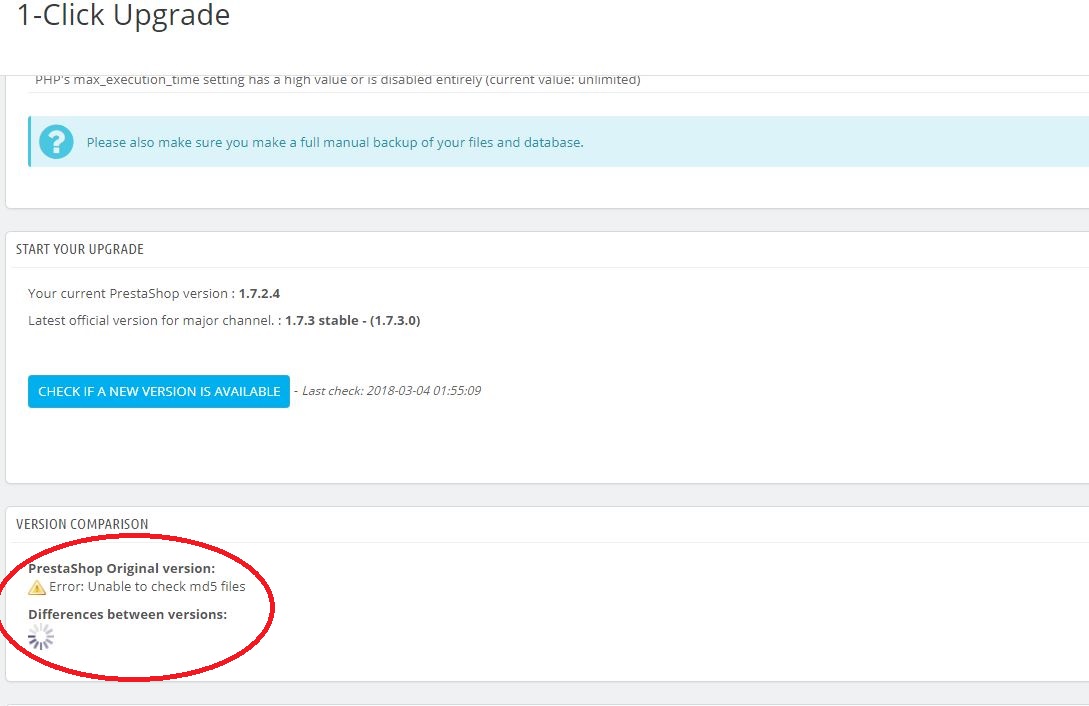
Task: Select the current PrestaShop version '1.7.2.4'
Action: click(259, 294)
